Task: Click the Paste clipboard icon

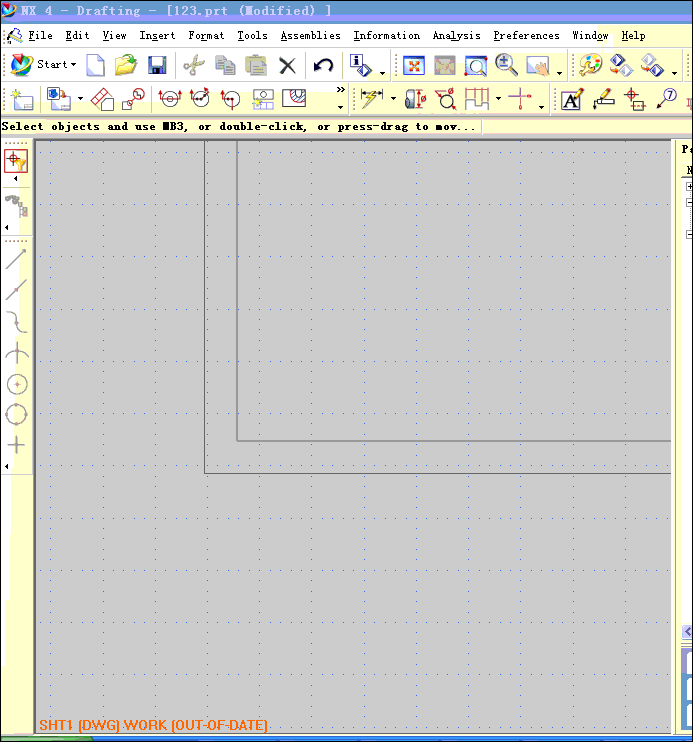Action: pos(256,65)
